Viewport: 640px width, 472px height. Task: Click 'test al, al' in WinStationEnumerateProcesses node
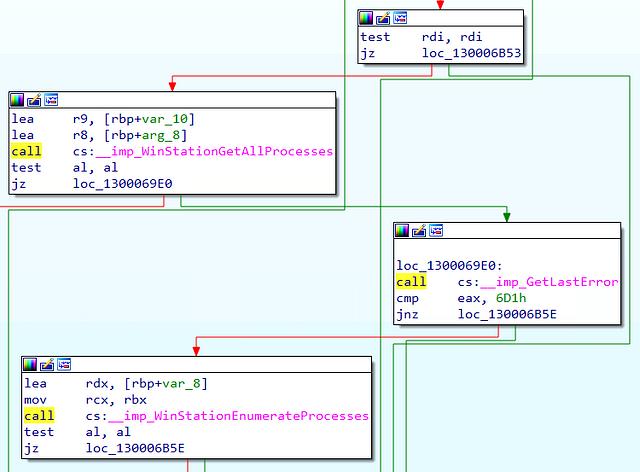pyautogui.click(x=77, y=432)
